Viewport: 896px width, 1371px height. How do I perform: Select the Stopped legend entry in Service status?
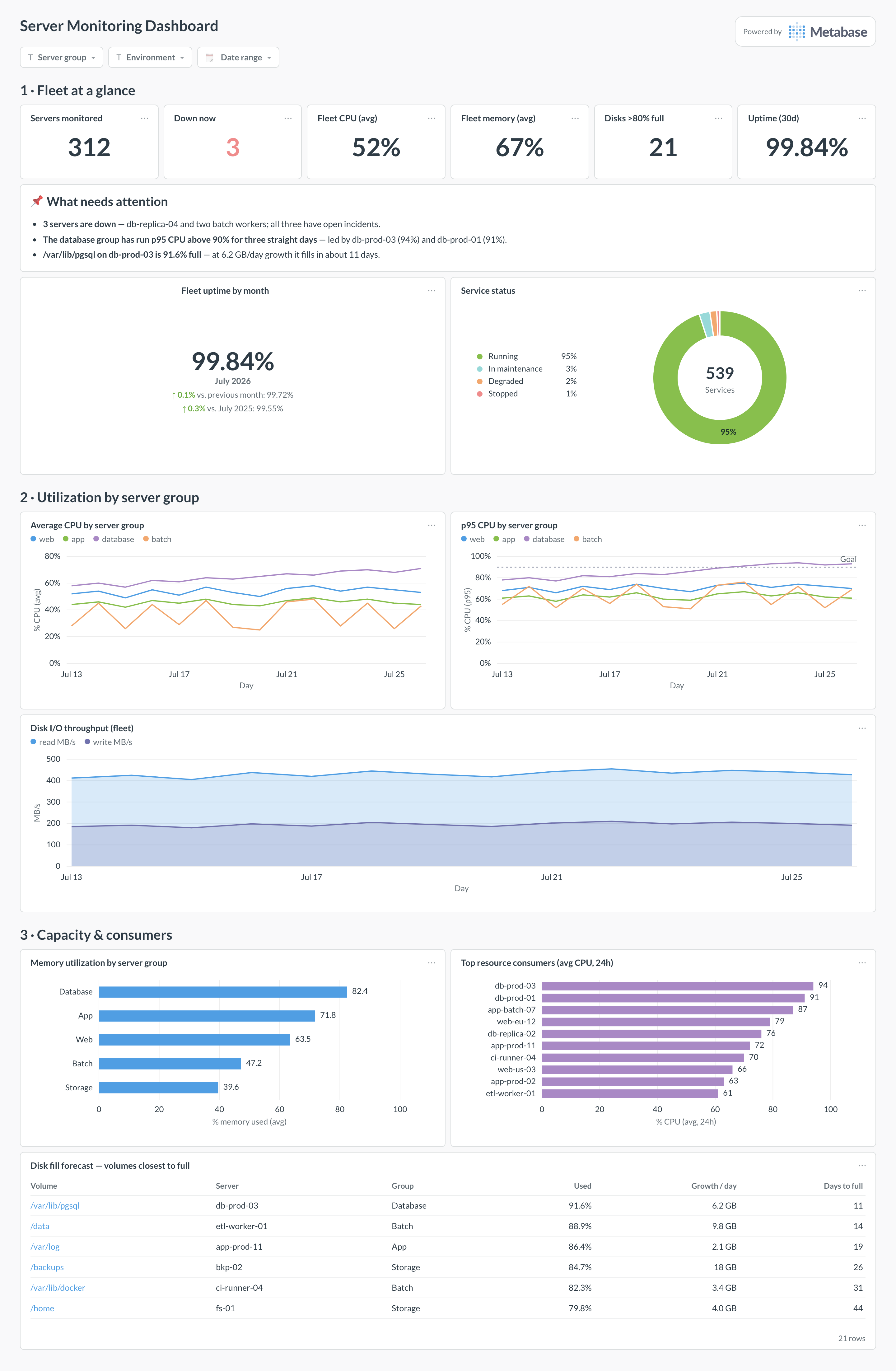526,393
